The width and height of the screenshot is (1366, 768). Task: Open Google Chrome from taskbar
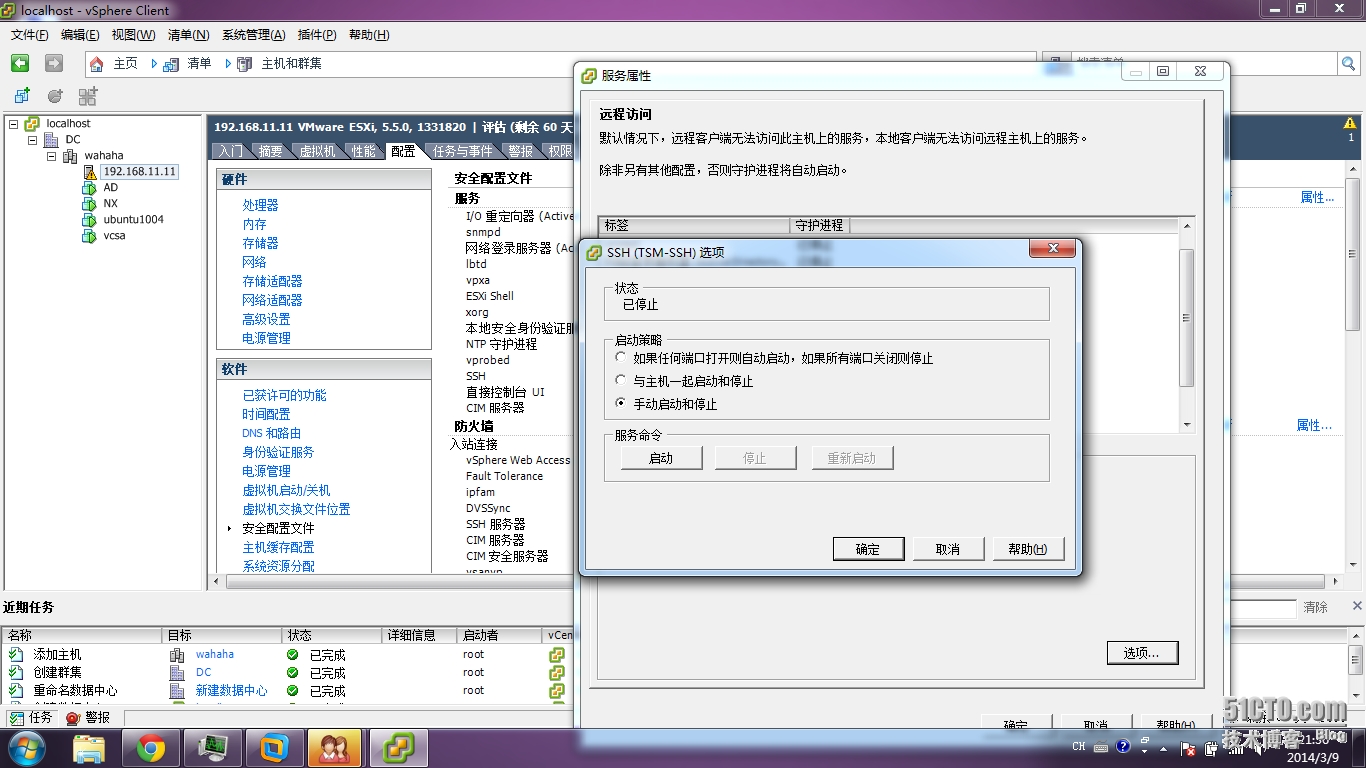click(x=151, y=748)
